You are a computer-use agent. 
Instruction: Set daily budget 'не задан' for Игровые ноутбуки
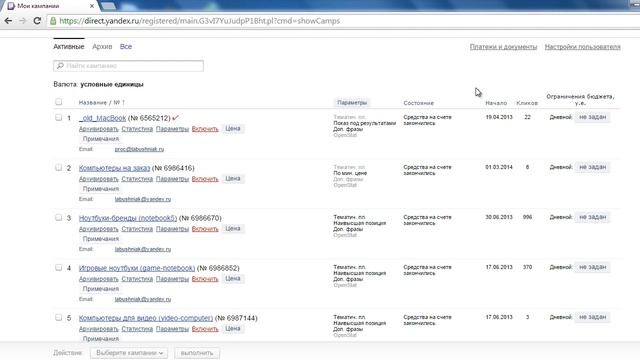(x=593, y=267)
